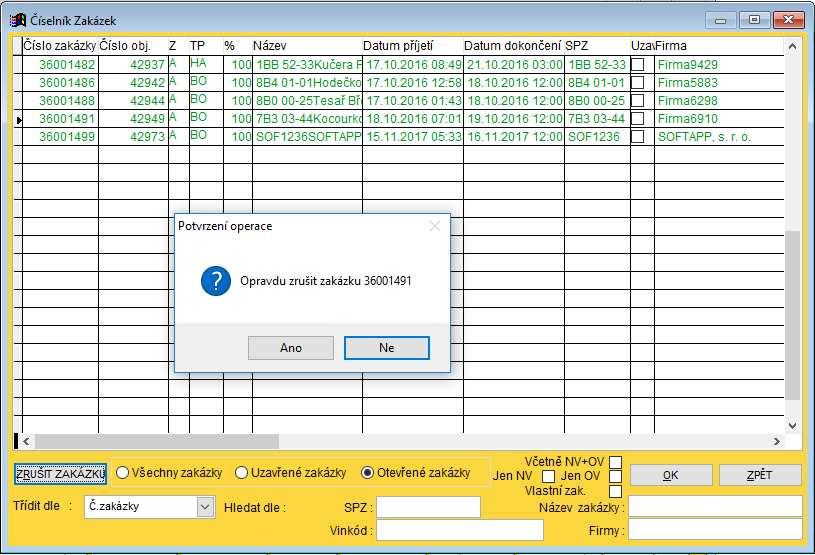Click the horizontal scrollbar thumb
815x555 pixels.
point(156,442)
